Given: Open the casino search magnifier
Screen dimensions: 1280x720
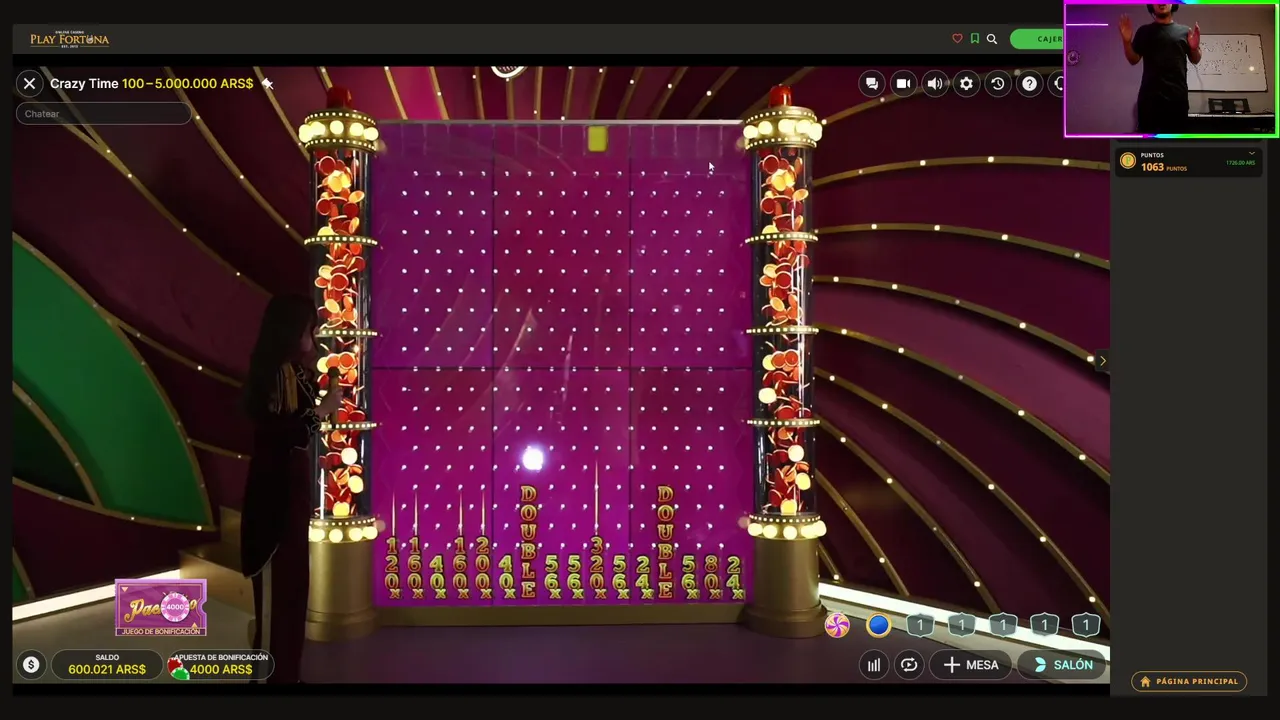Looking at the screenshot, I should (x=992, y=39).
